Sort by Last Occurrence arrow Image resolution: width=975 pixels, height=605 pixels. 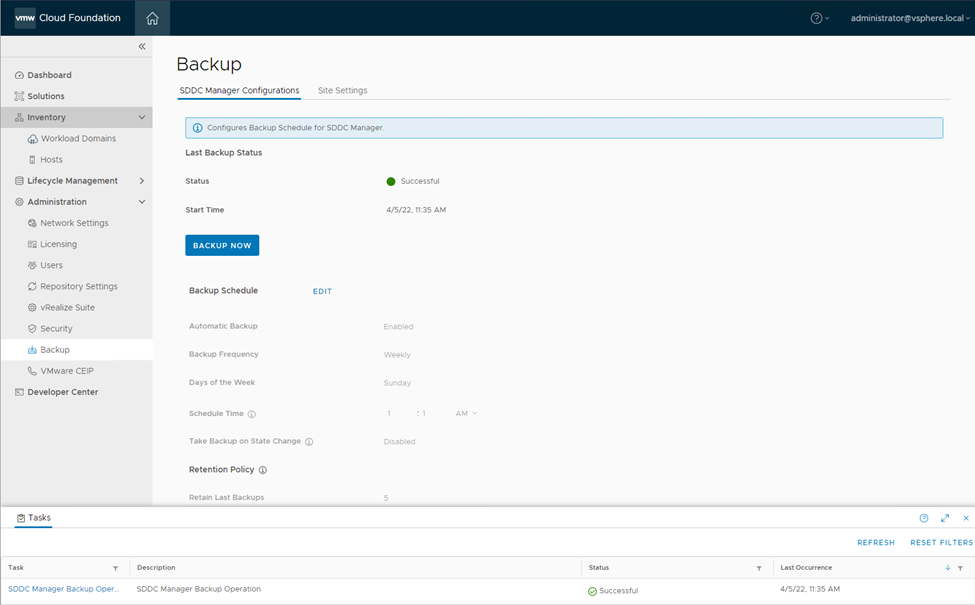tap(948, 568)
